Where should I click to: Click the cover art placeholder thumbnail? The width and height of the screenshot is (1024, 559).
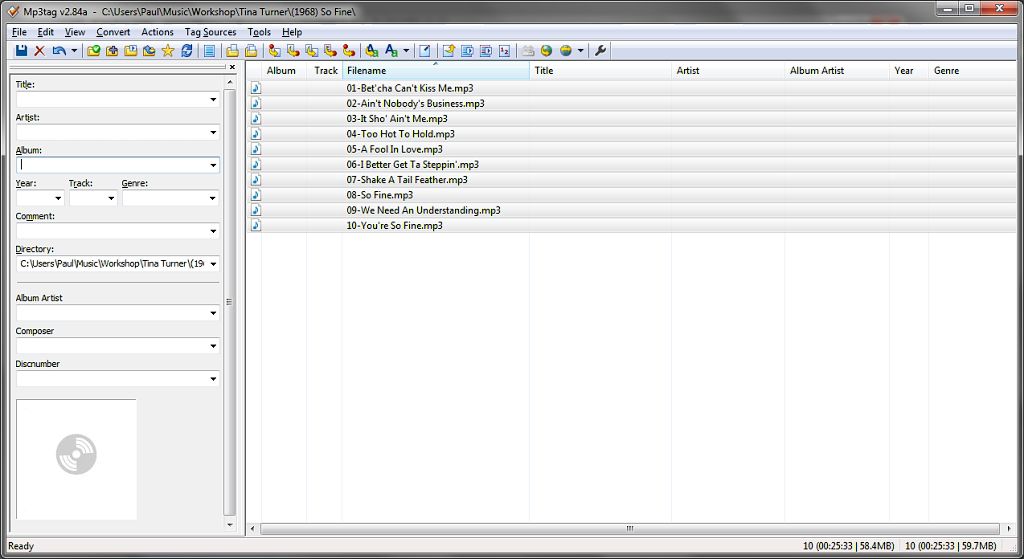coord(76,459)
